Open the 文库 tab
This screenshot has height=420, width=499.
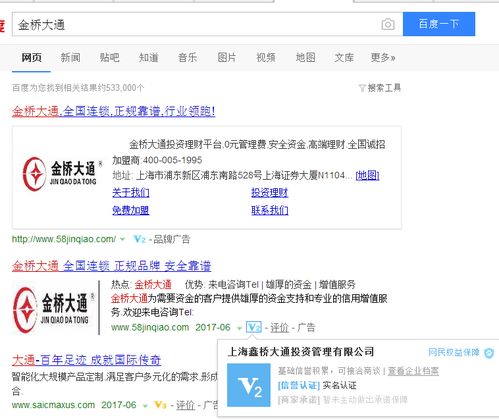(x=344, y=57)
